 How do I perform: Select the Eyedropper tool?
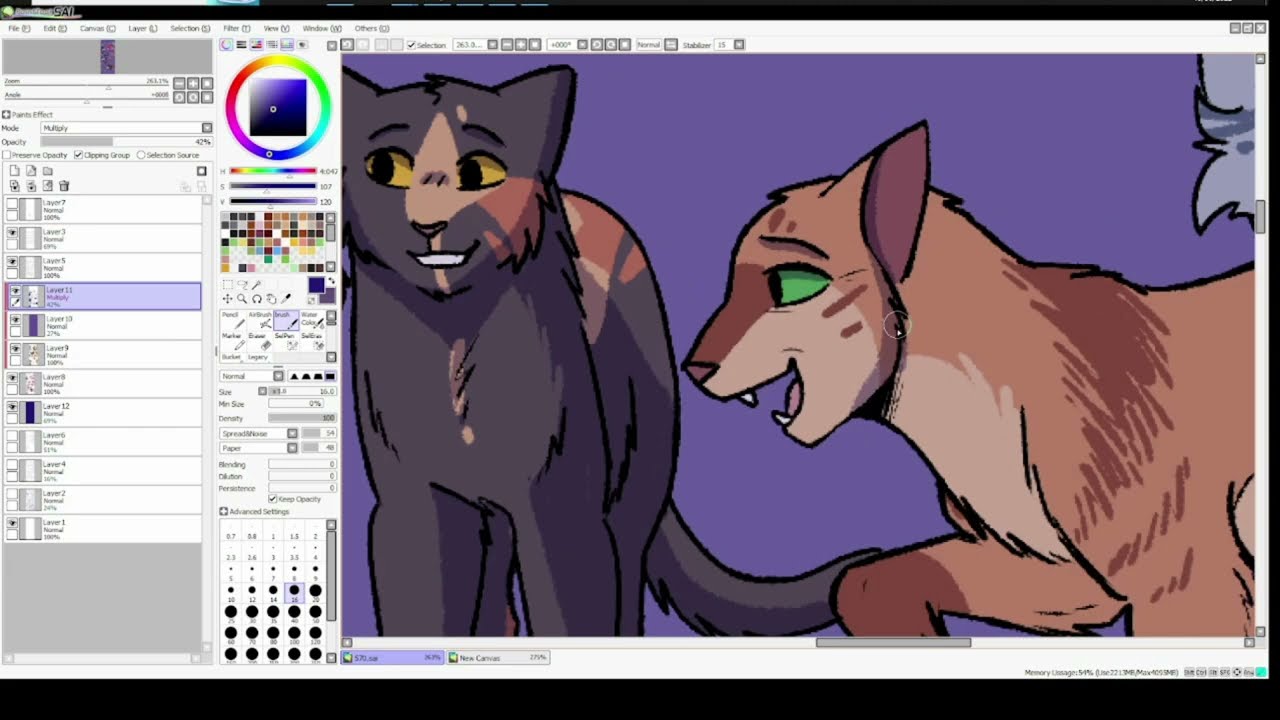[286, 299]
